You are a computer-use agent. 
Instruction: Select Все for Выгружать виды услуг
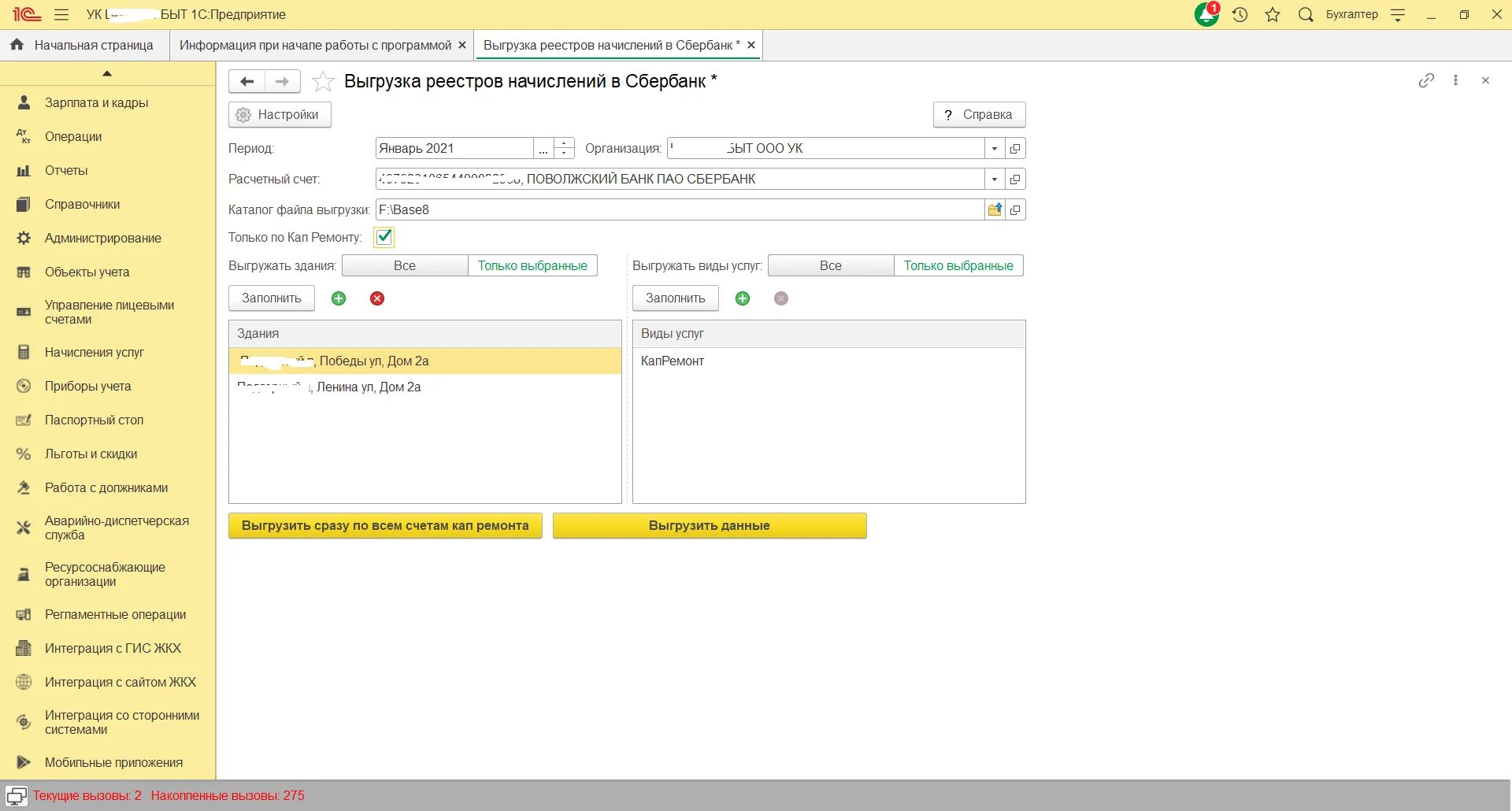tap(831, 265)
